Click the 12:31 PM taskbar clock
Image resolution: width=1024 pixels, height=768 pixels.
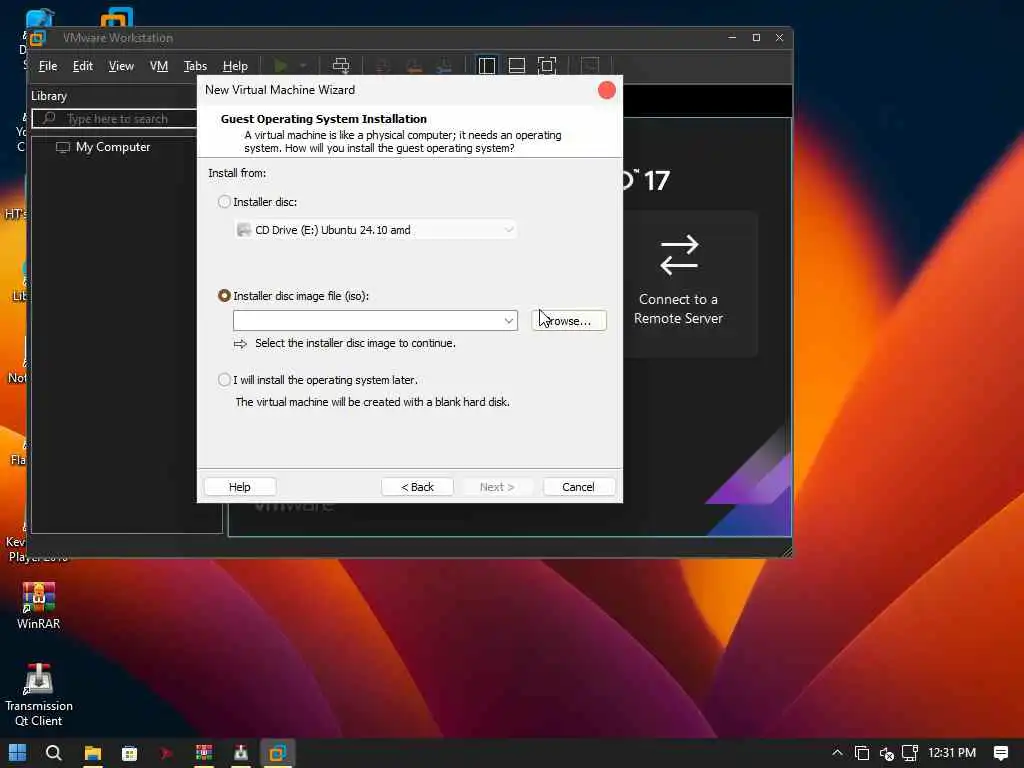(952, 753)
